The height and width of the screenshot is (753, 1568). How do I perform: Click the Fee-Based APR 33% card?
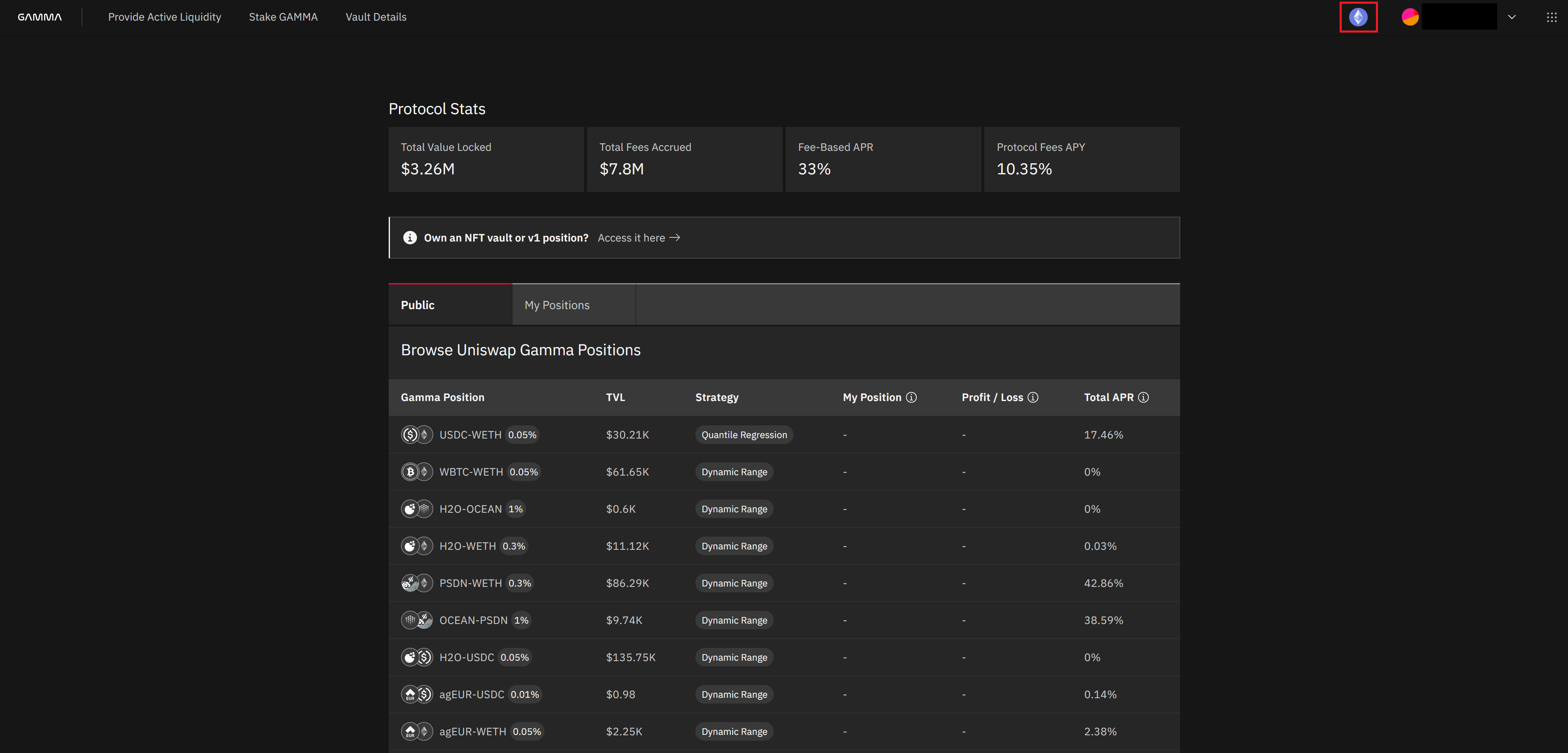pyautogui.click(x=883, y=160)
